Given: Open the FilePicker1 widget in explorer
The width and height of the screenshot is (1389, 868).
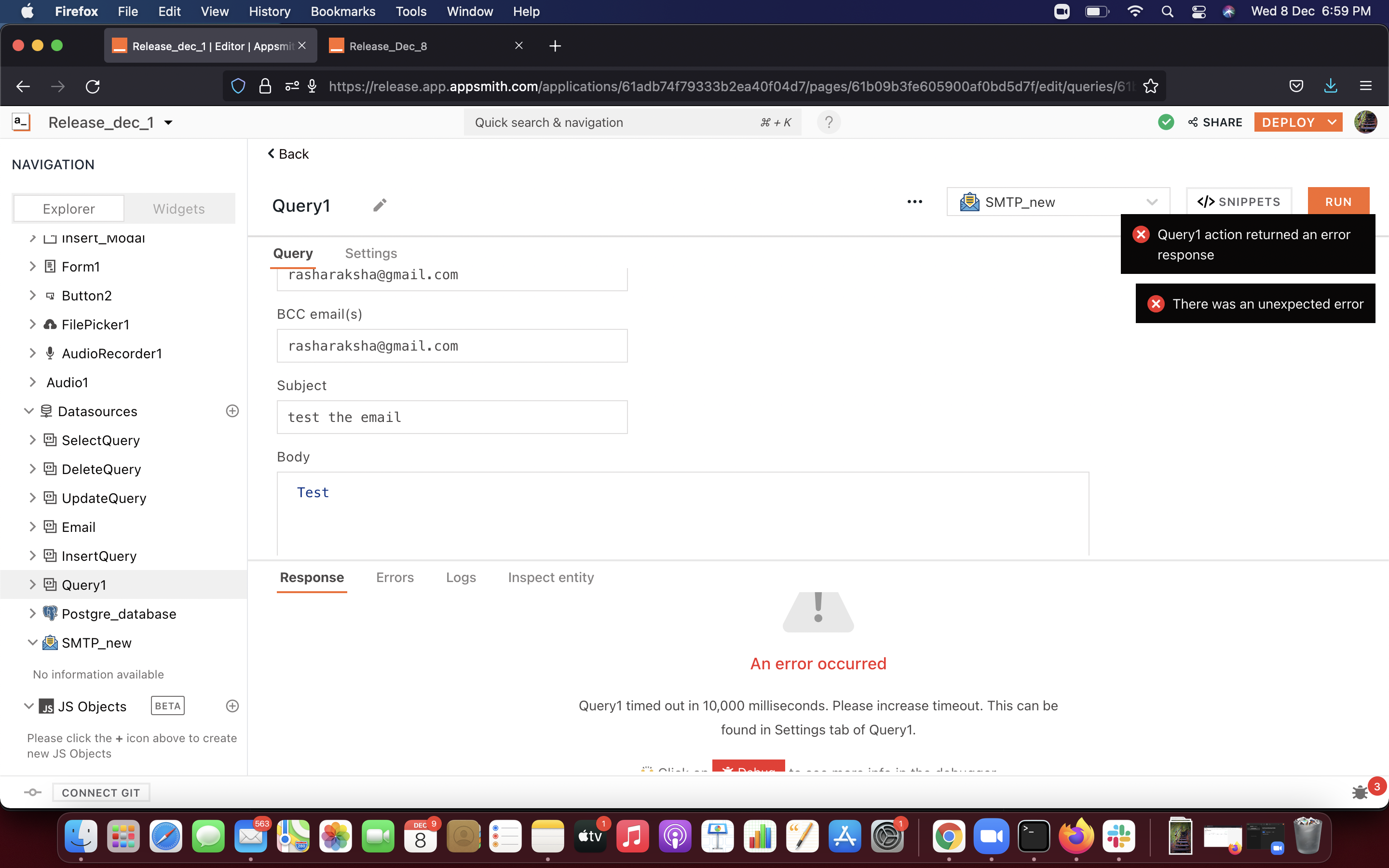Looking at the screenshot, I should click(95, 325).
